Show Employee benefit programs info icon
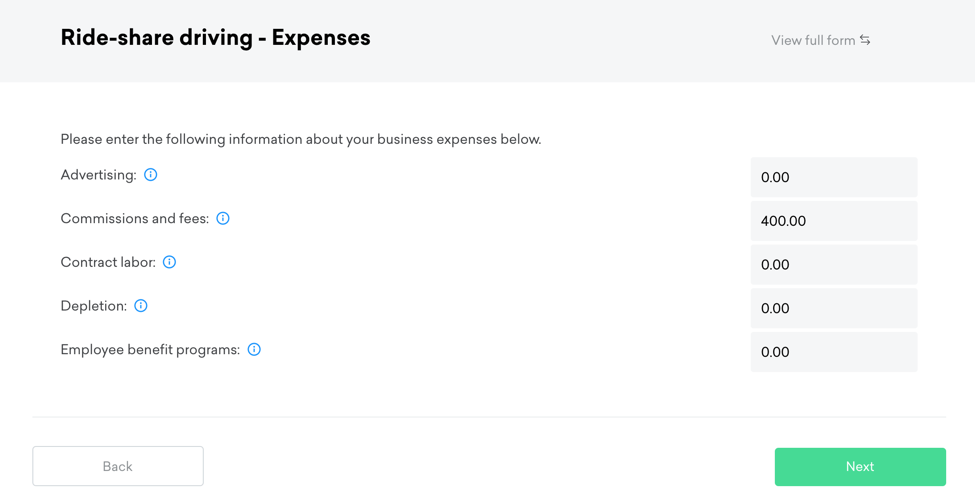 (x=254, y=349)
